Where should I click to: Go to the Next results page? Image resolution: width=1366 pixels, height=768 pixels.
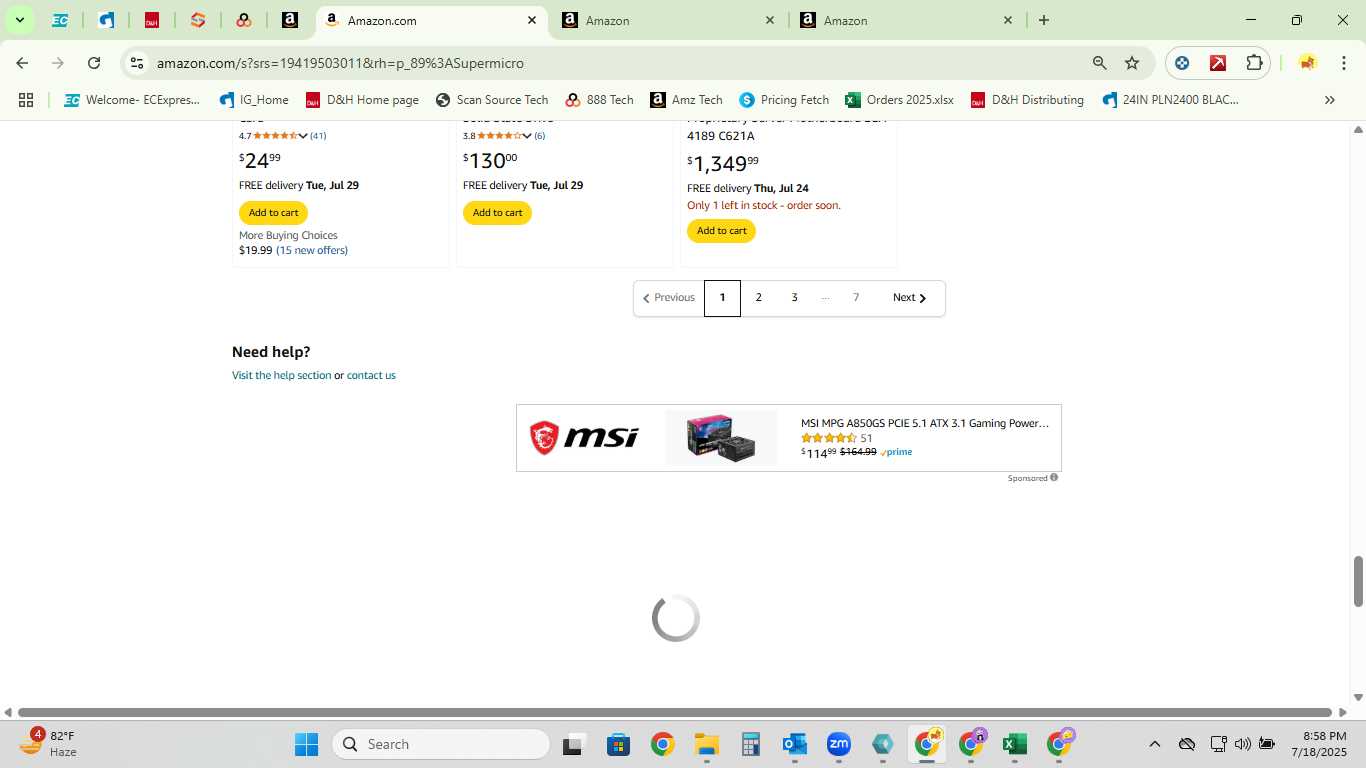pyautogui.click(x=910, y=298)
